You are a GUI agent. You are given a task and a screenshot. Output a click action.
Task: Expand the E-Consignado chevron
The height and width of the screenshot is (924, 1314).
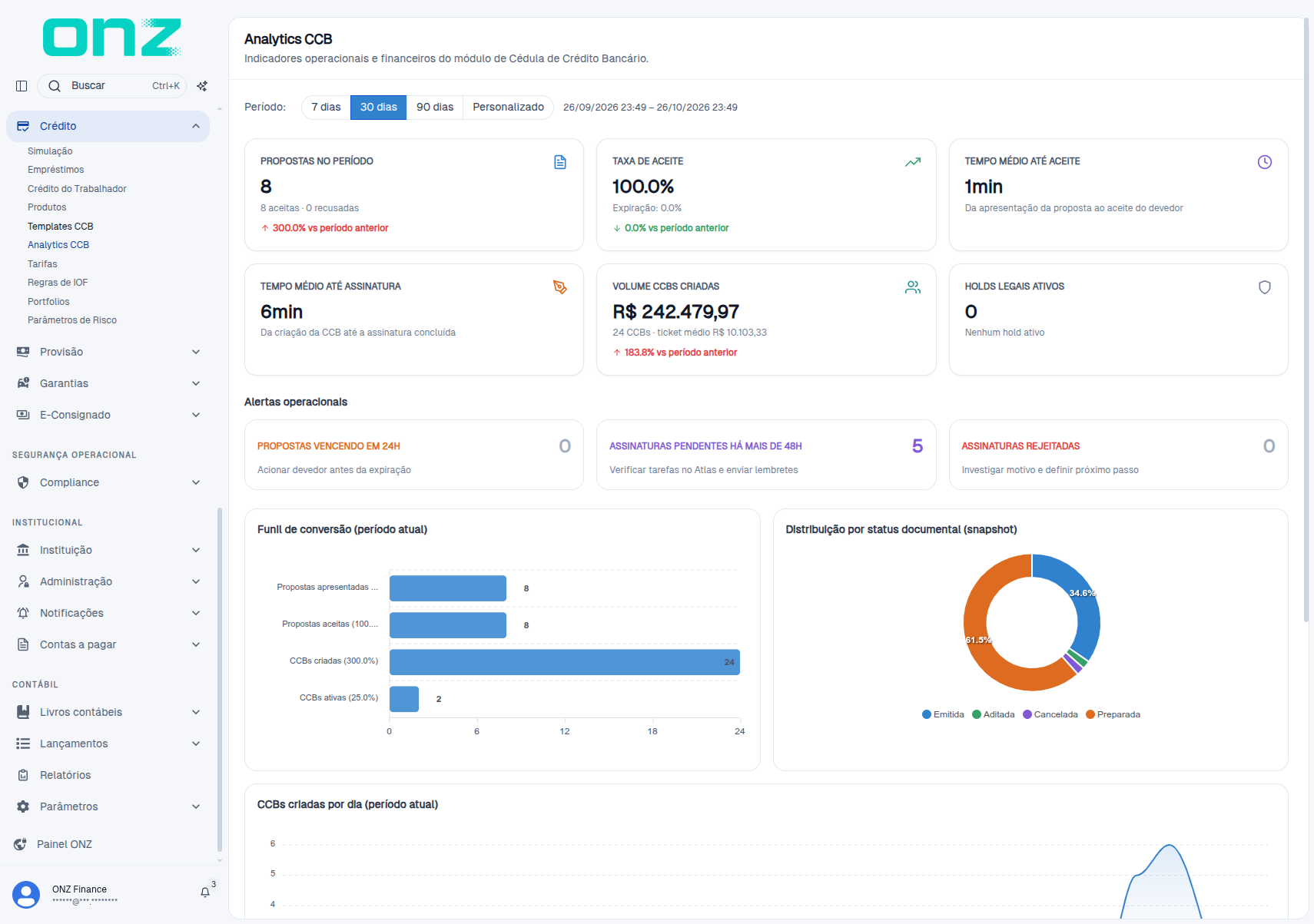tap(196, 415)
